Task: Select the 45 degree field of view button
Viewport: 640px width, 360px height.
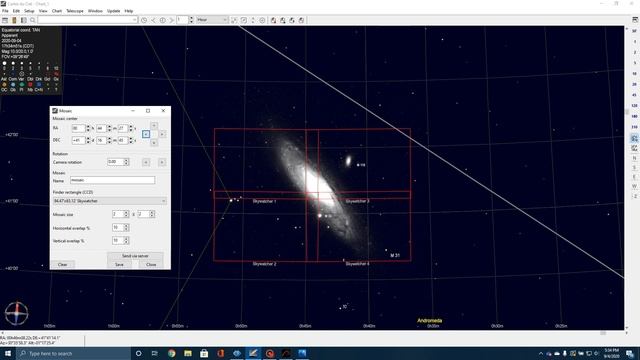Action: click(634, 95)
